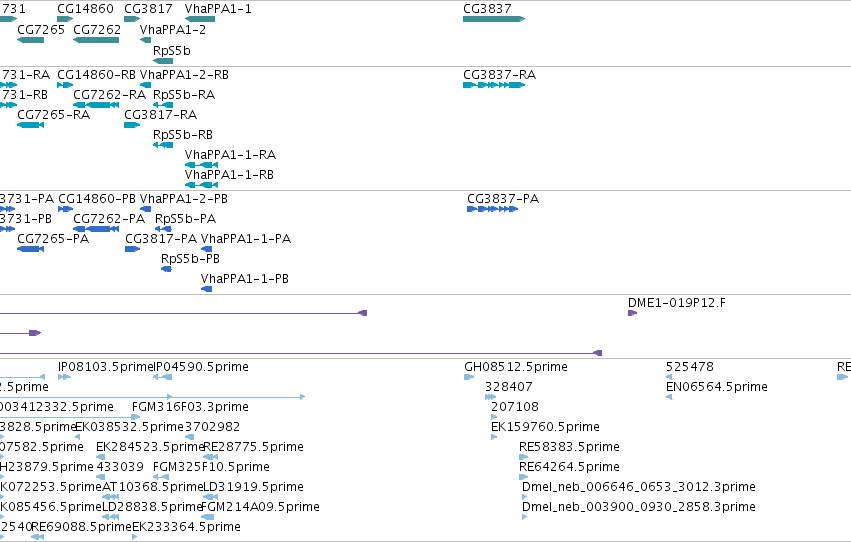Image resolution: width=851 pixels, height=542 pixels.
Task: Open protein label VhaPPA1-1-PA
Action: click(x=246, y=239)
